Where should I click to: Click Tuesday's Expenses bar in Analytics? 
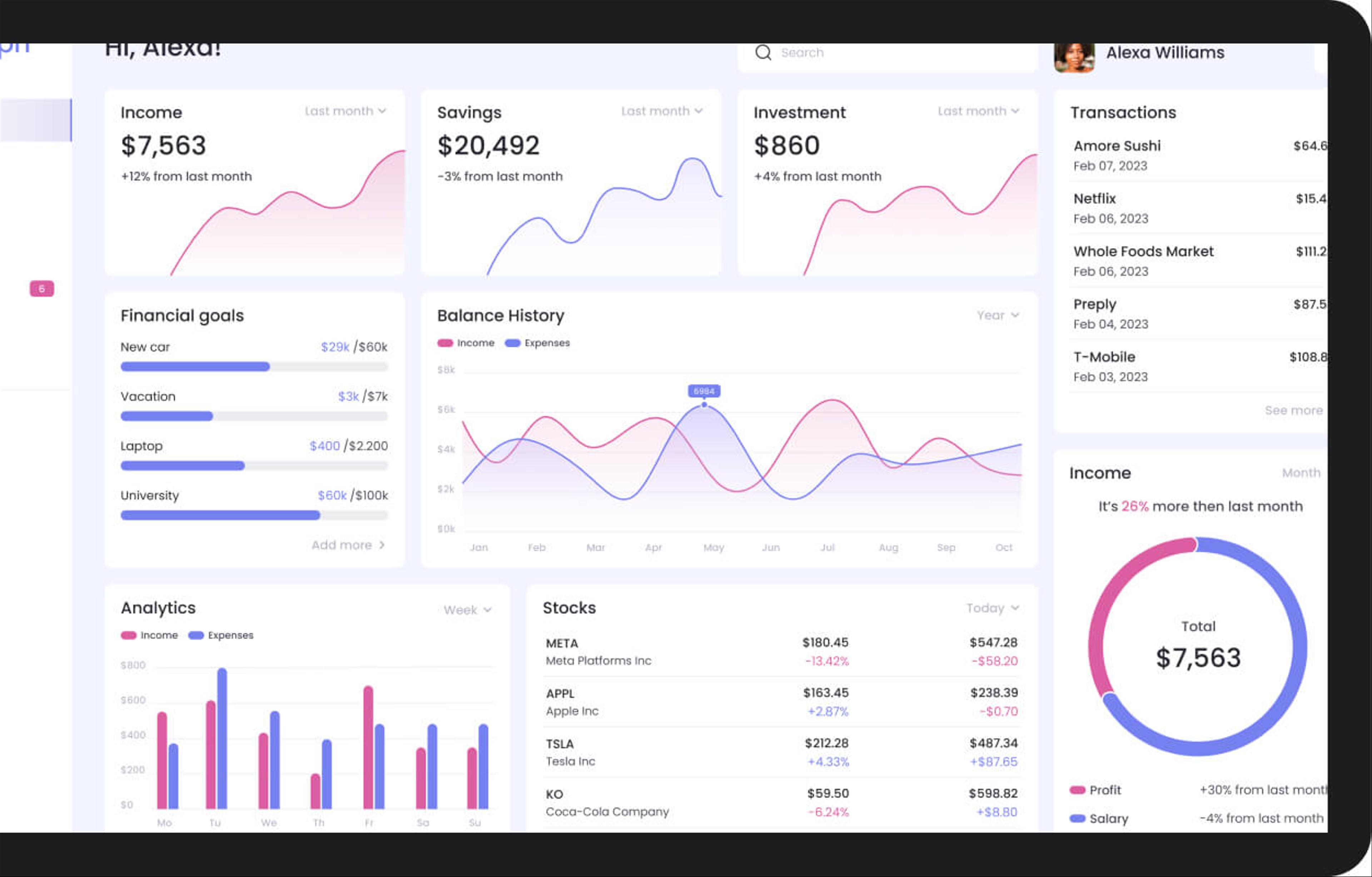222,739
